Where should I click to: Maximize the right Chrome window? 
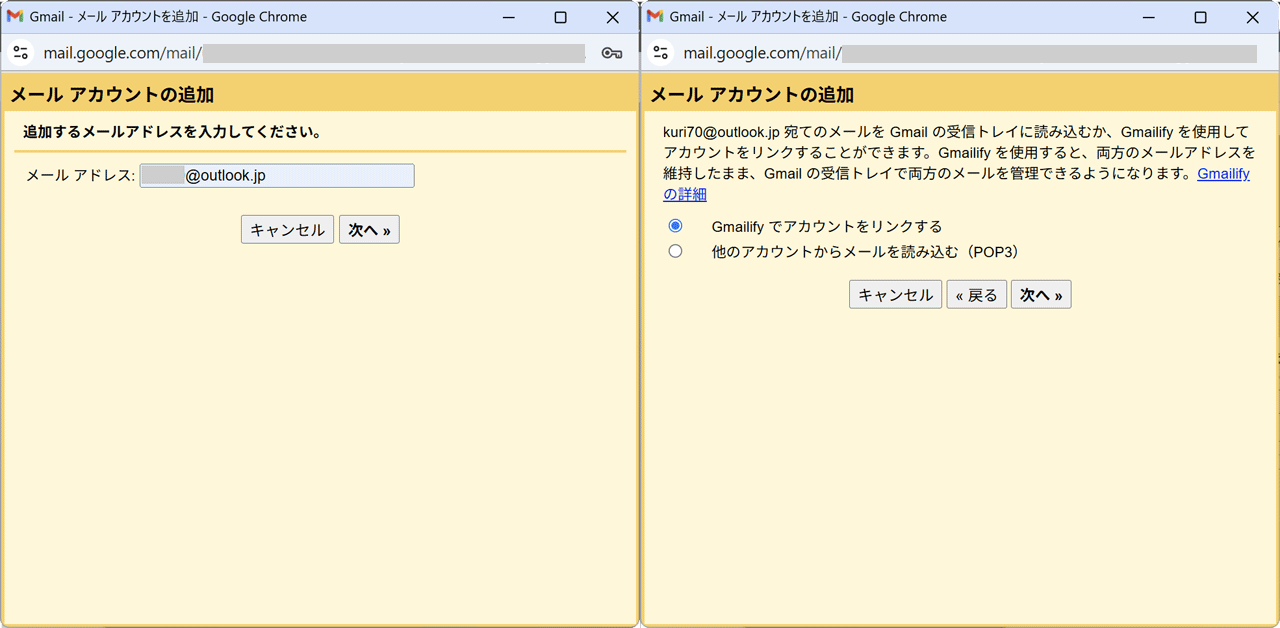click(1200, 17)
